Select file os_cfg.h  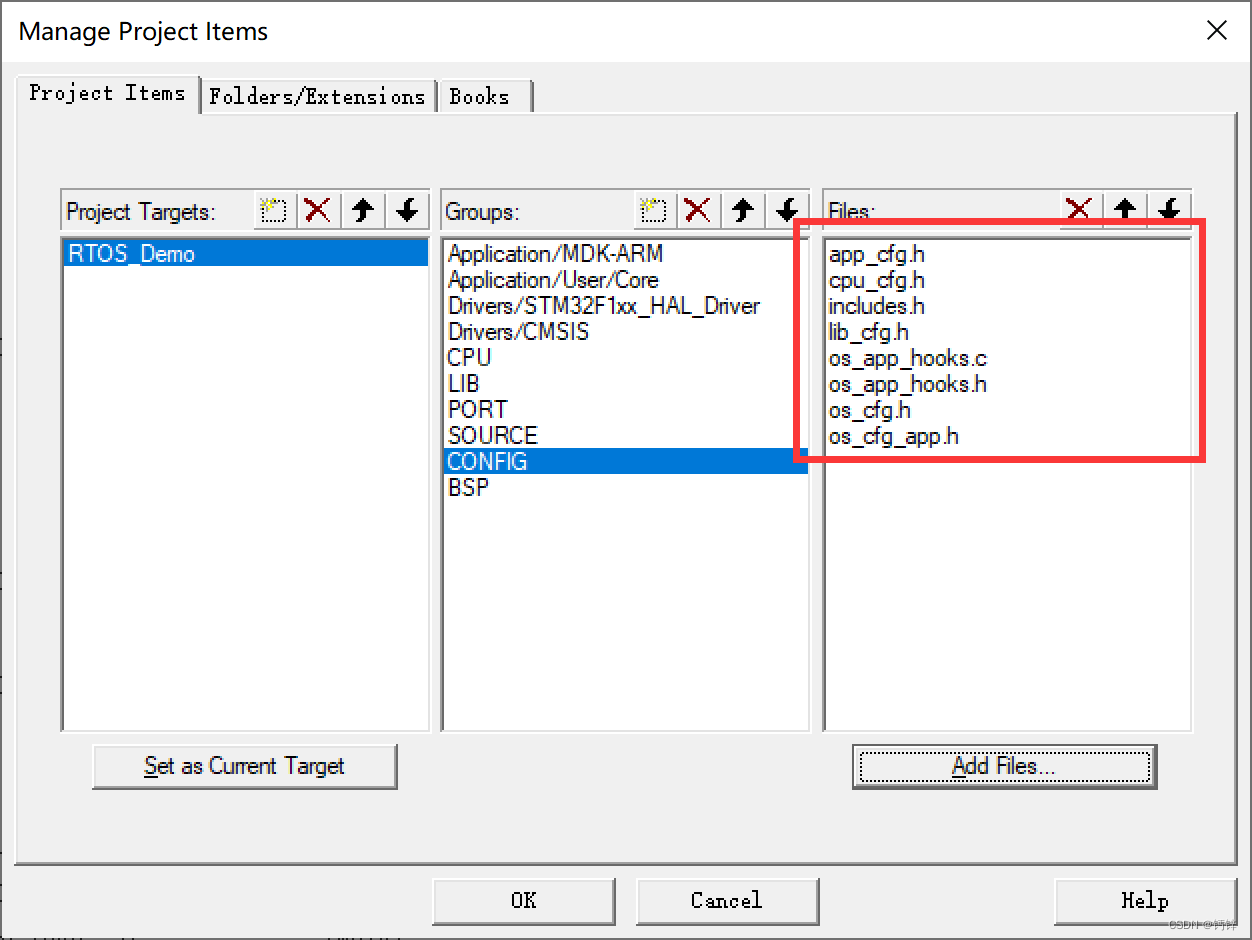click(x=1008, y=410)
